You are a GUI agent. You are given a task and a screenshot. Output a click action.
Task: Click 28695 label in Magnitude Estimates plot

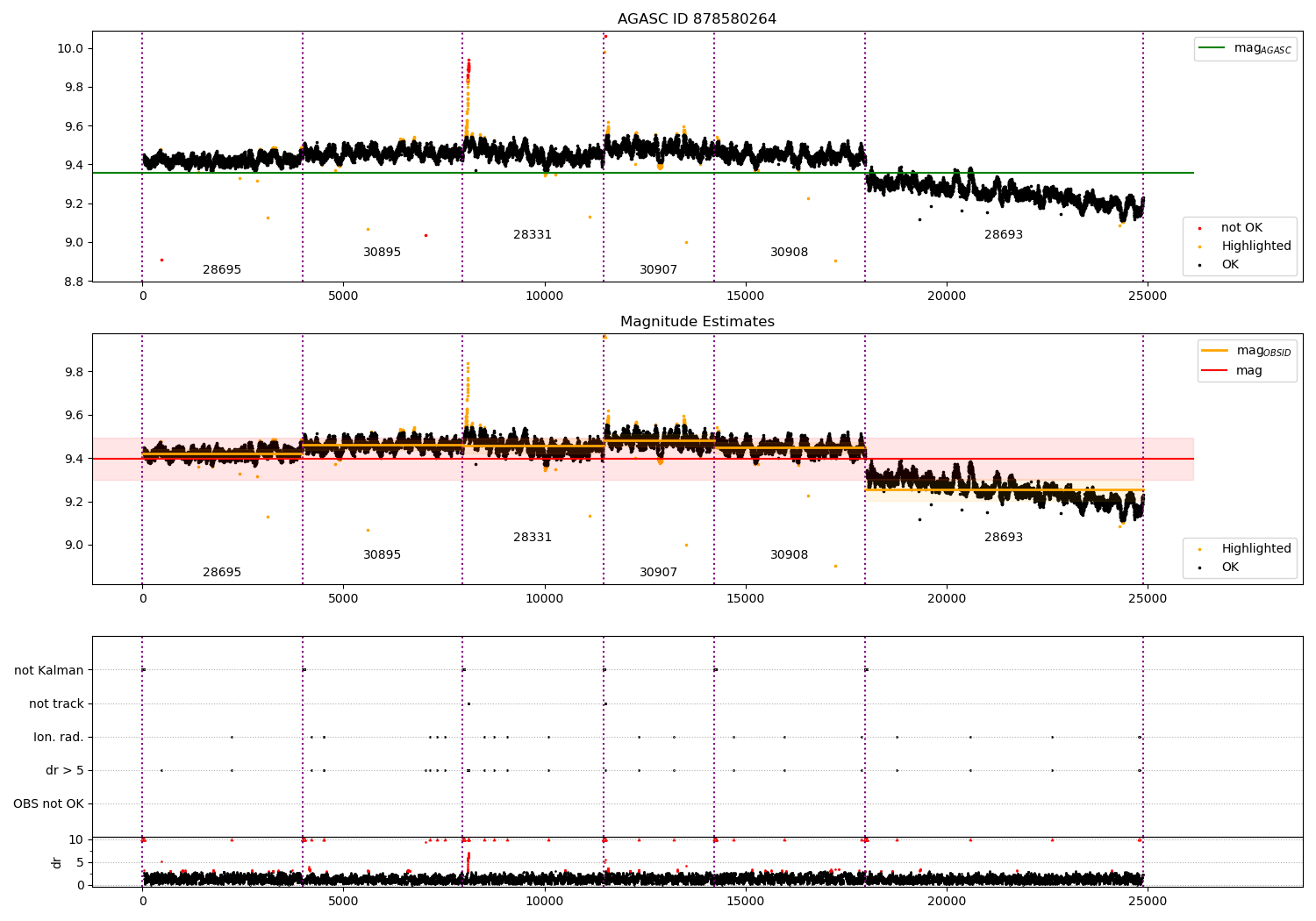tap(222, 573)
